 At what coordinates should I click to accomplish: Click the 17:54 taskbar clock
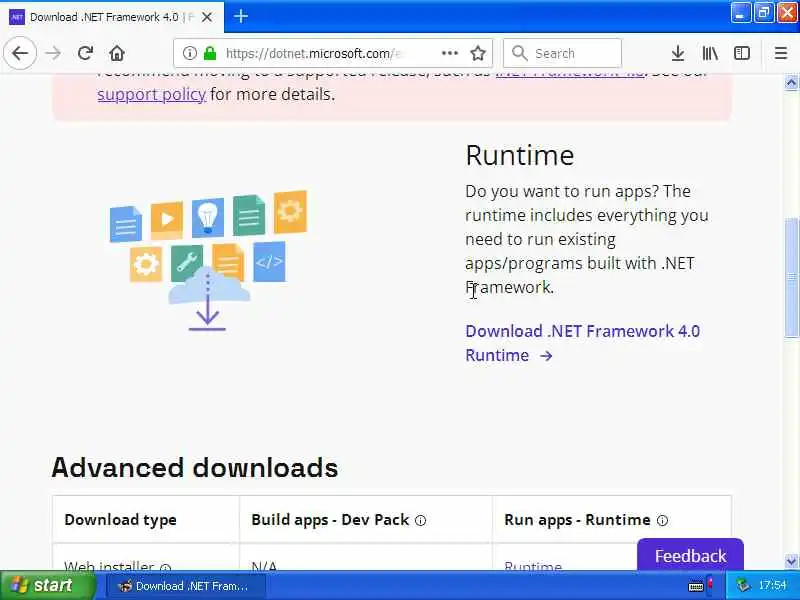click(772, 585)
